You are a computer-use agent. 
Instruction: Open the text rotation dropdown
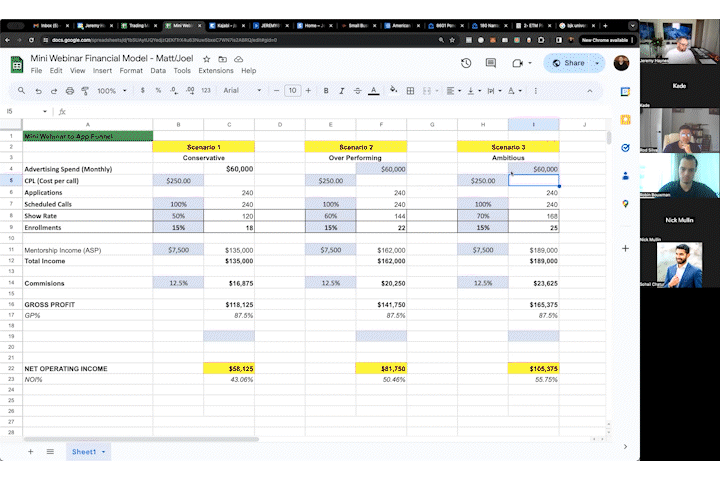515,91
